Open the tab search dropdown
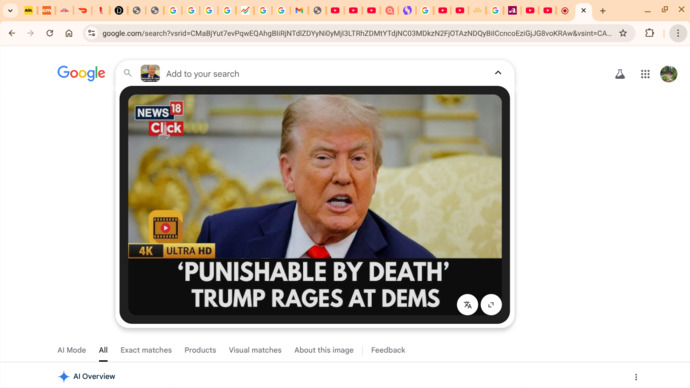The image size is (690, 388). 10,10
